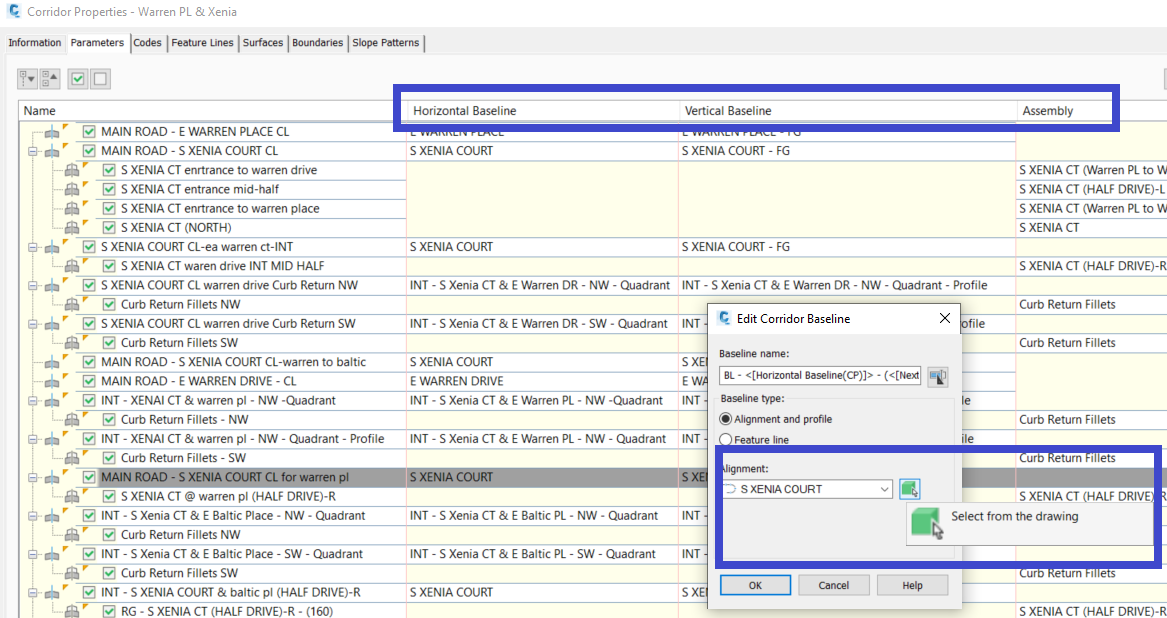Image resolution: width=1167 pixels, height=618 pixels.
Task: Open the Codes tab
Action: point(147,43)
